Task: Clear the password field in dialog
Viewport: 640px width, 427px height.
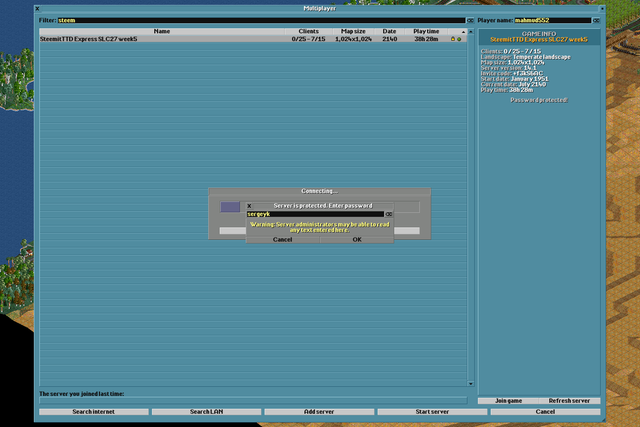Action: (x=389, y=214)
